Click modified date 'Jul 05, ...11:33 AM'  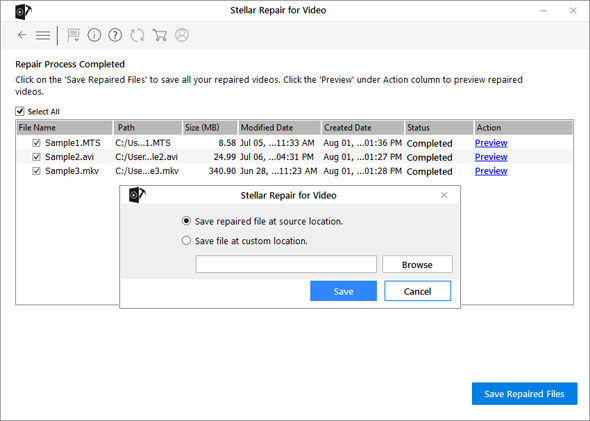coord(277,143)
